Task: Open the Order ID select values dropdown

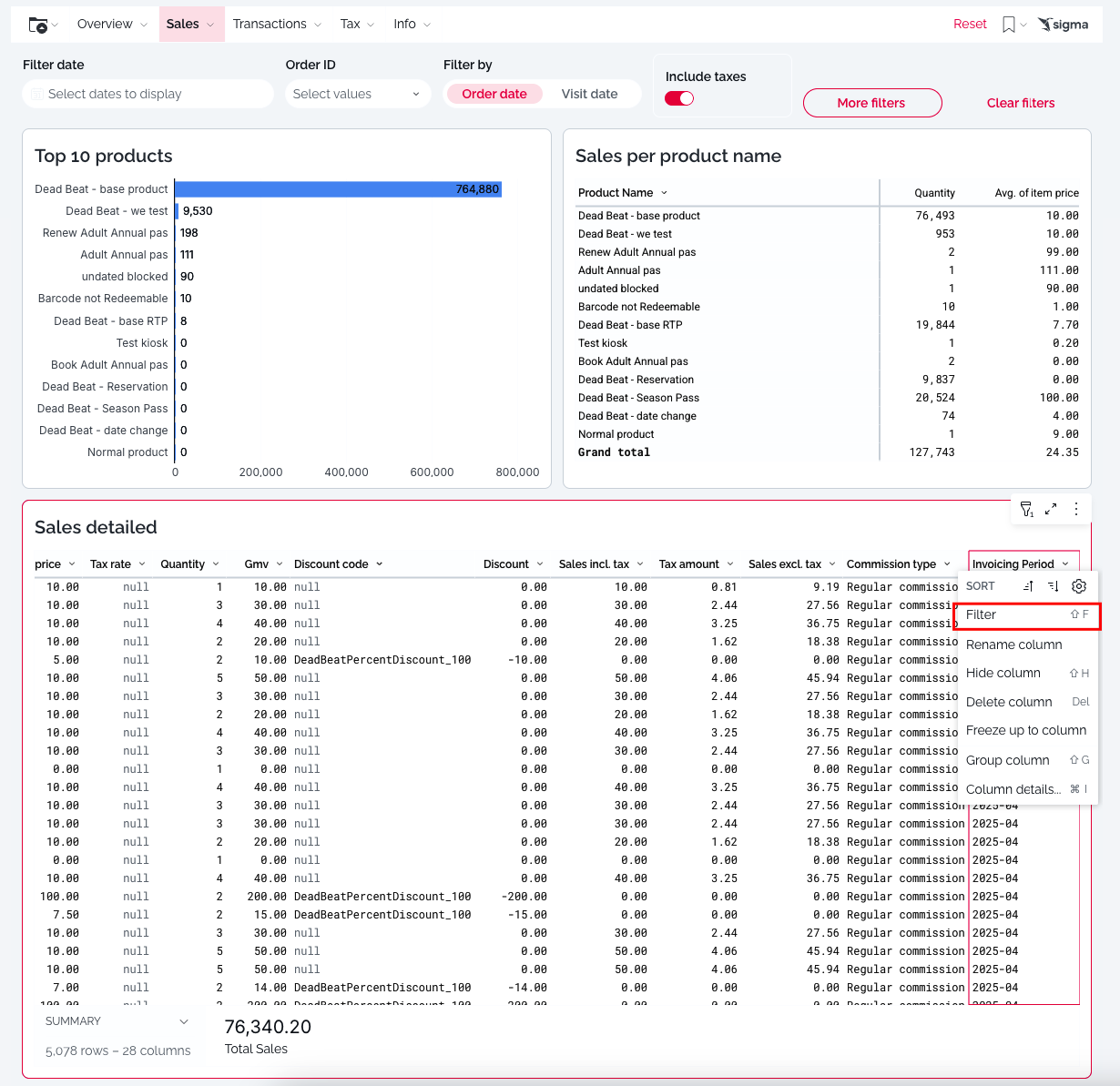Action: click(x=357, y=94)
